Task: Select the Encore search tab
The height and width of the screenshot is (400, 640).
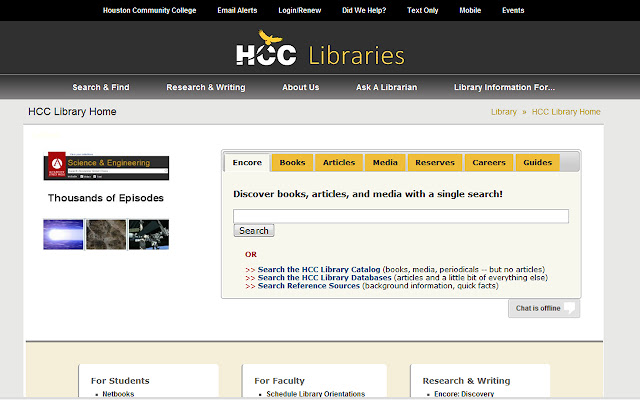Action: [247, 162]
